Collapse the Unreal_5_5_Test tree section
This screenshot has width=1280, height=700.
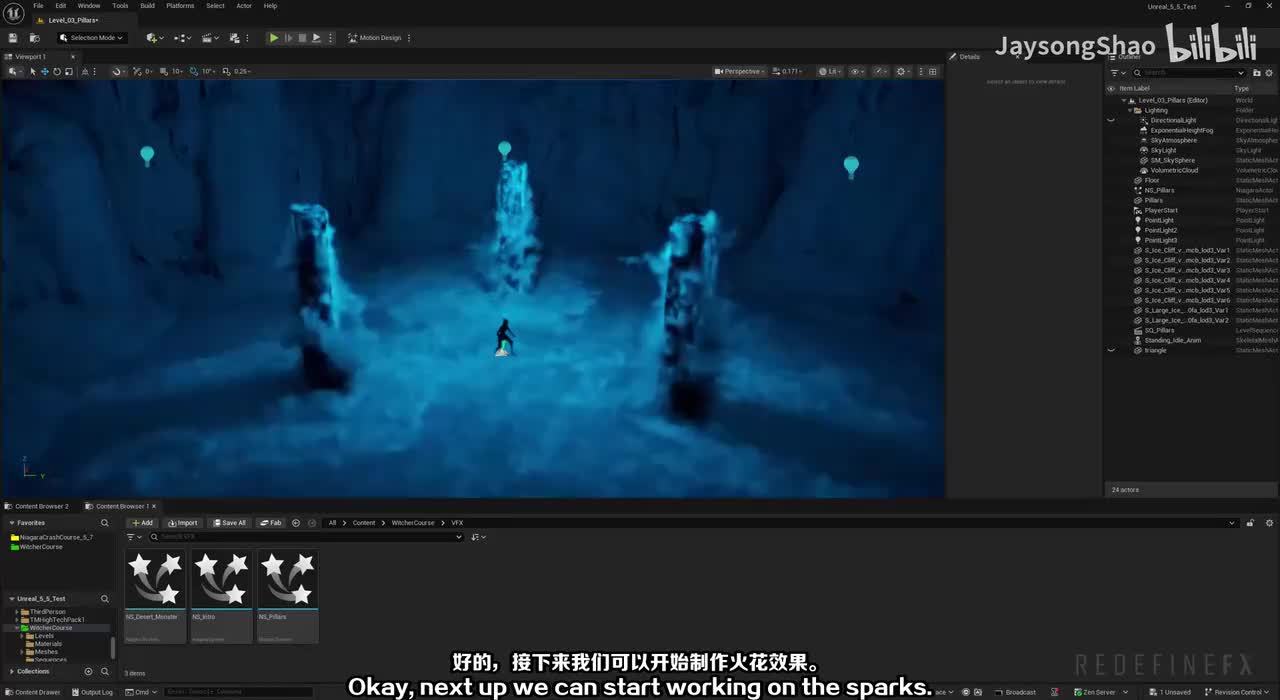[12, 599]
